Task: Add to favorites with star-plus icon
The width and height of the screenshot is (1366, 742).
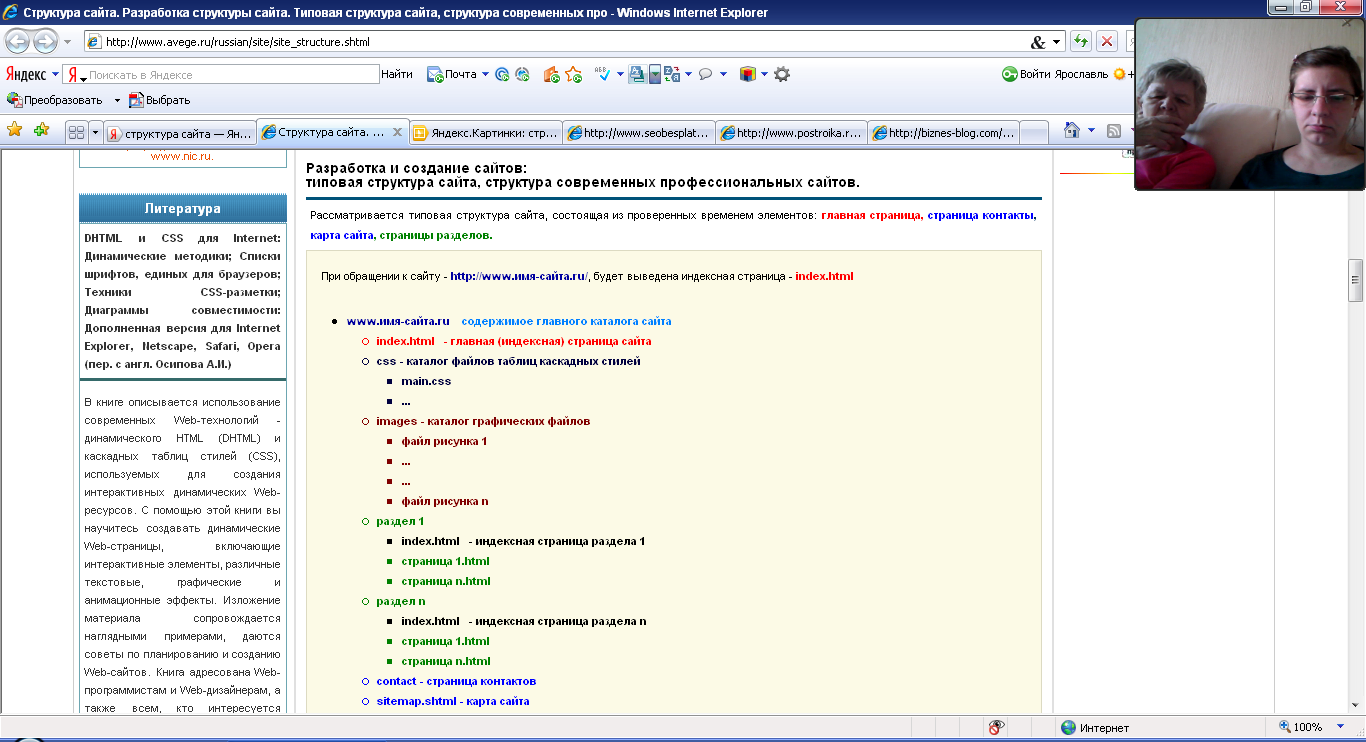Action: click(x=41, y=130)
